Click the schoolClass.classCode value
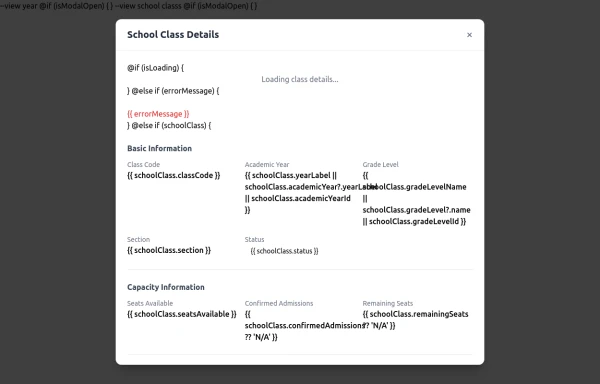 (x=174, y=175)
